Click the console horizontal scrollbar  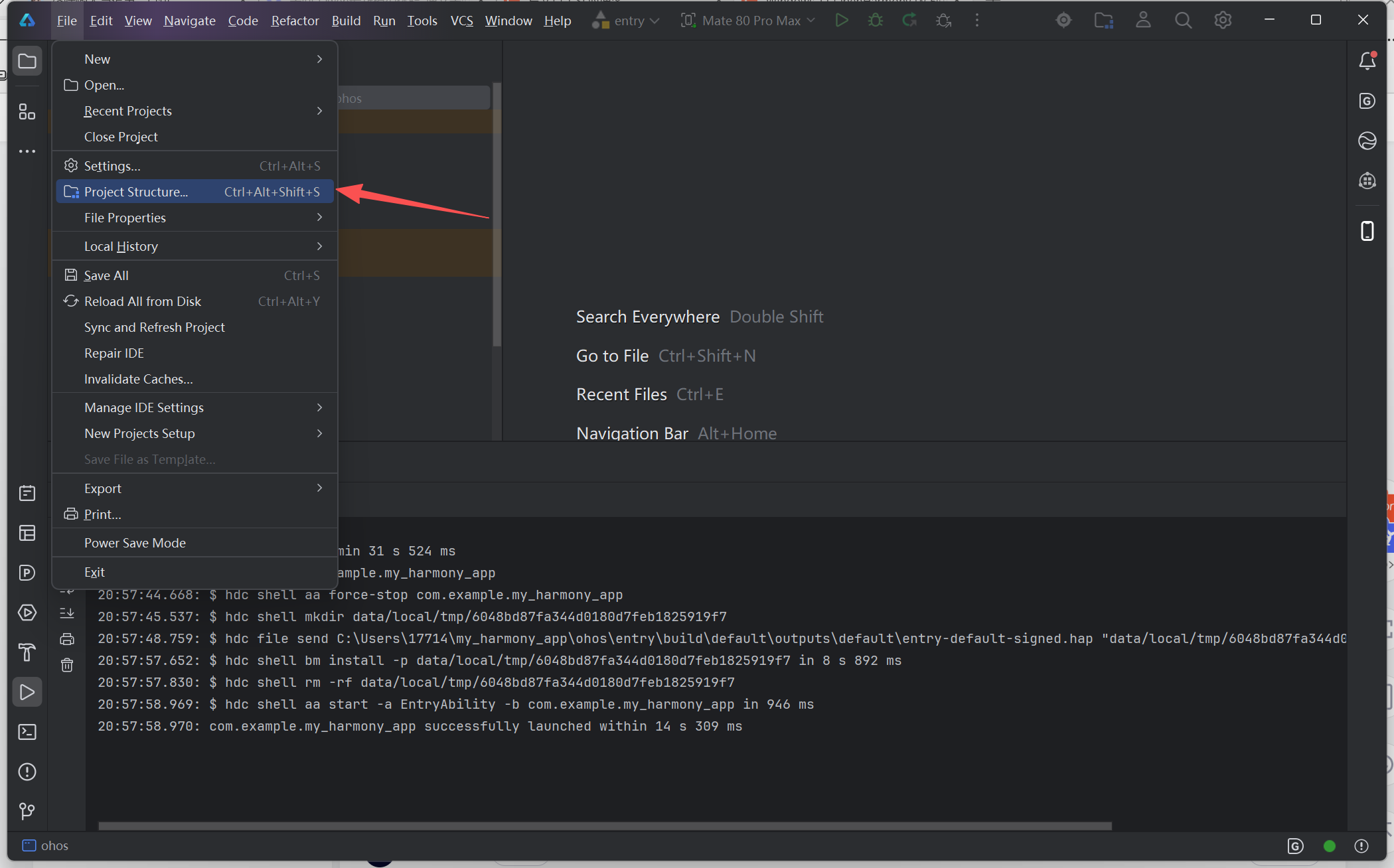604,826
